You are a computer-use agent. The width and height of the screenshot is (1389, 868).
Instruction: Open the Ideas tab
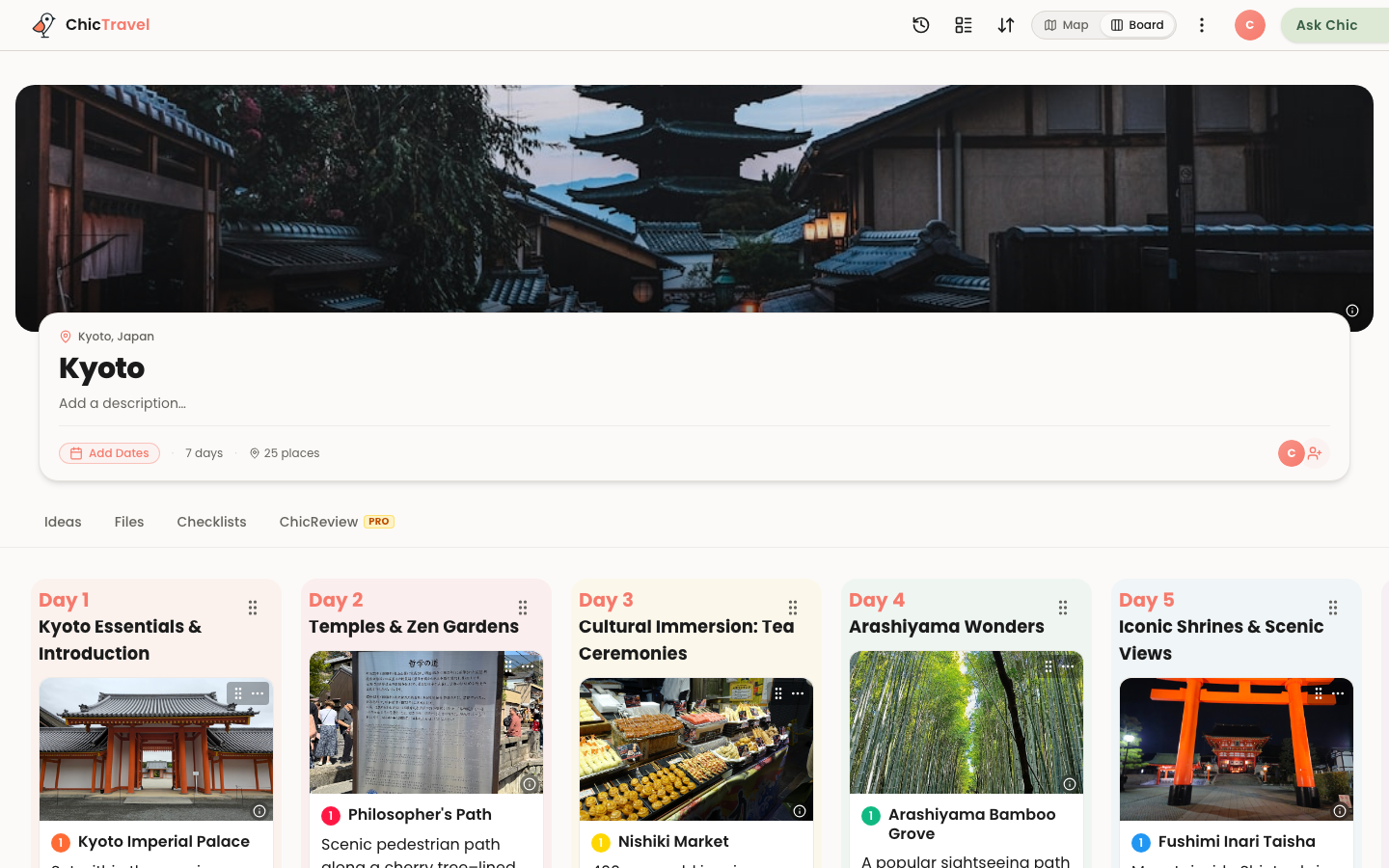click(x=63, y=522)
